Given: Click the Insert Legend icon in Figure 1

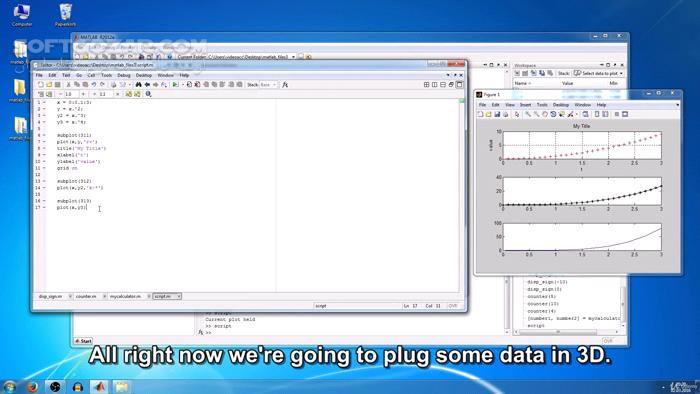Looking at the screenshot, I should (605, 114).
